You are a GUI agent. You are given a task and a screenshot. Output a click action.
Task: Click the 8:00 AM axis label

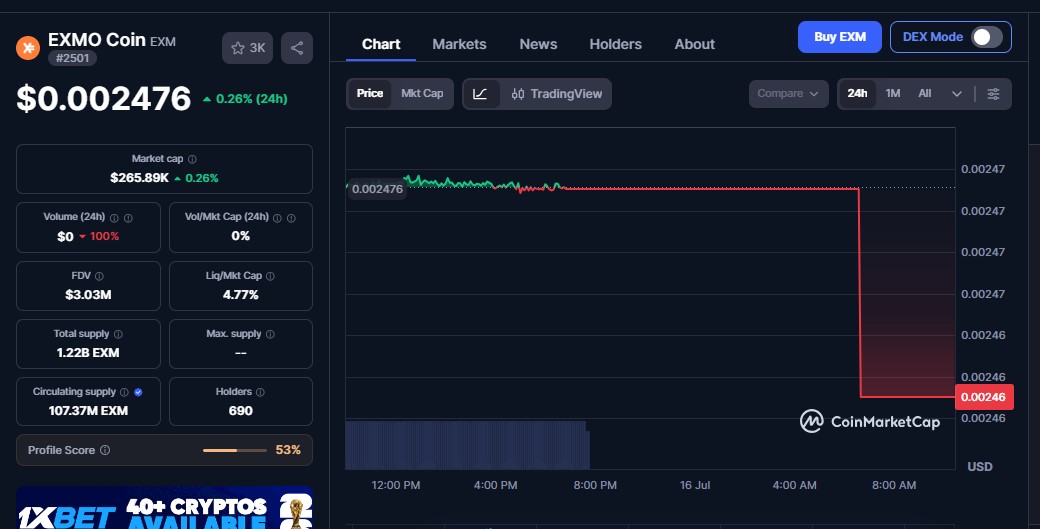893,485
